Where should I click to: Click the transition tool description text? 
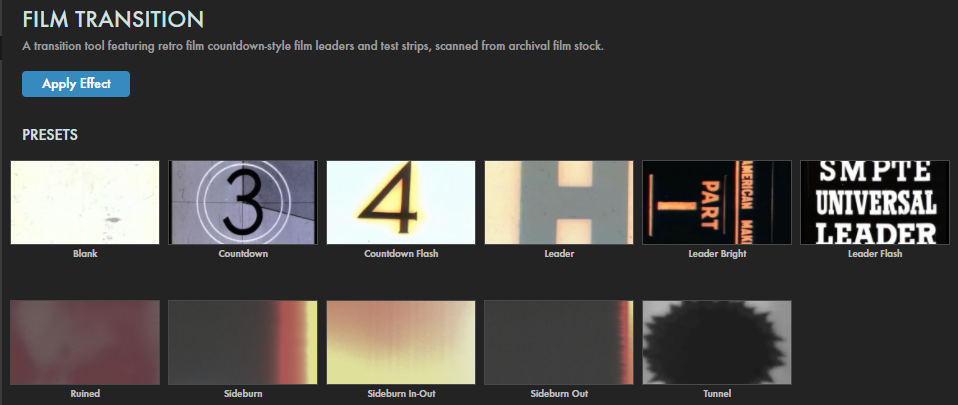tap(313, 46)
